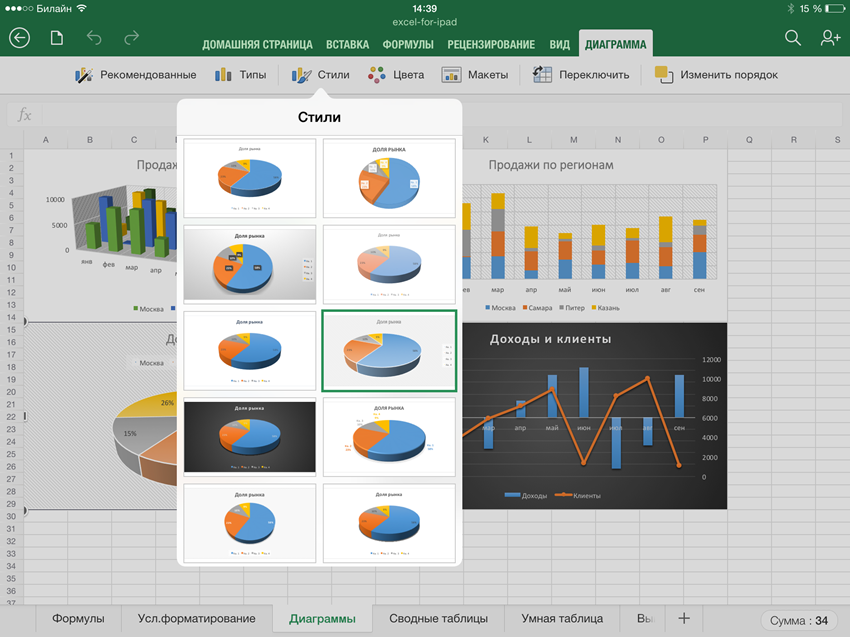This screenshot has width=850, height=637.
Task: Open the Формулы sheet tab
Action: point(78,619)
